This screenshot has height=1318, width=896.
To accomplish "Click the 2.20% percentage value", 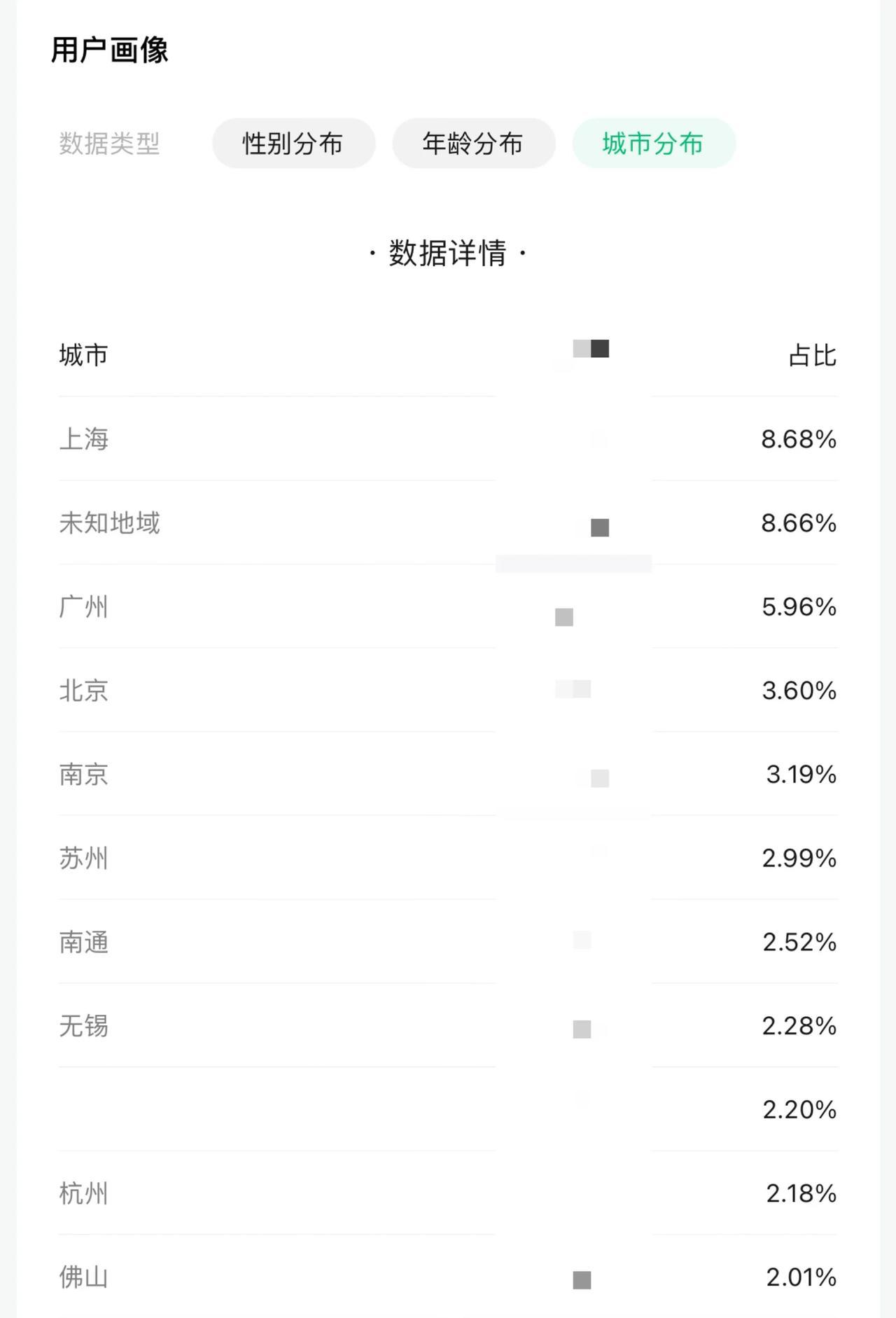I will (799, 1109).
